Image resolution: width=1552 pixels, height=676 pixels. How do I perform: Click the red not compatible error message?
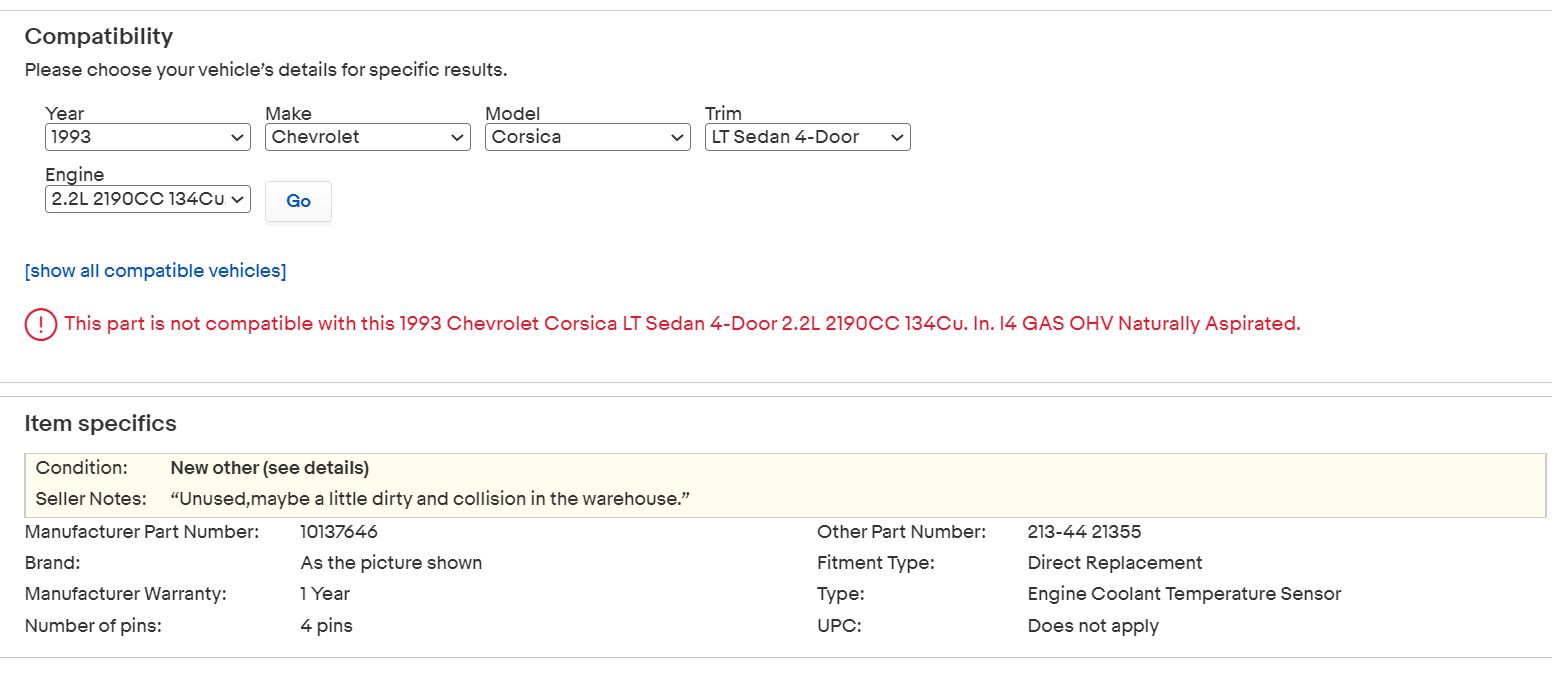[x=682, y=324]
